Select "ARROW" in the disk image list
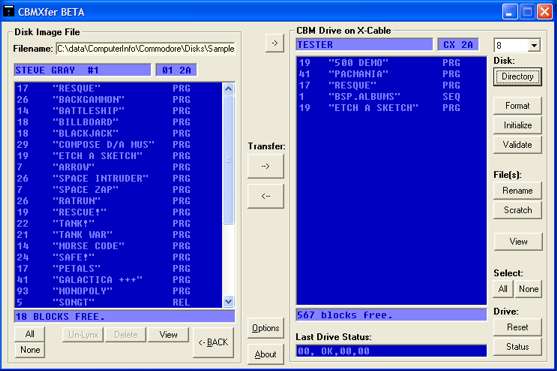This screenshot has width=557, height=371. click(x=118, y=167)
